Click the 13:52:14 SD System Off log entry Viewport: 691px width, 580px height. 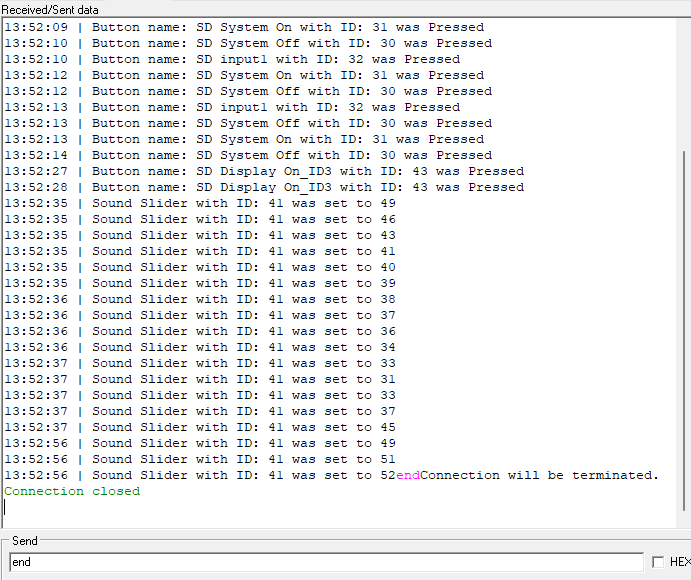[x=248, y=155]
